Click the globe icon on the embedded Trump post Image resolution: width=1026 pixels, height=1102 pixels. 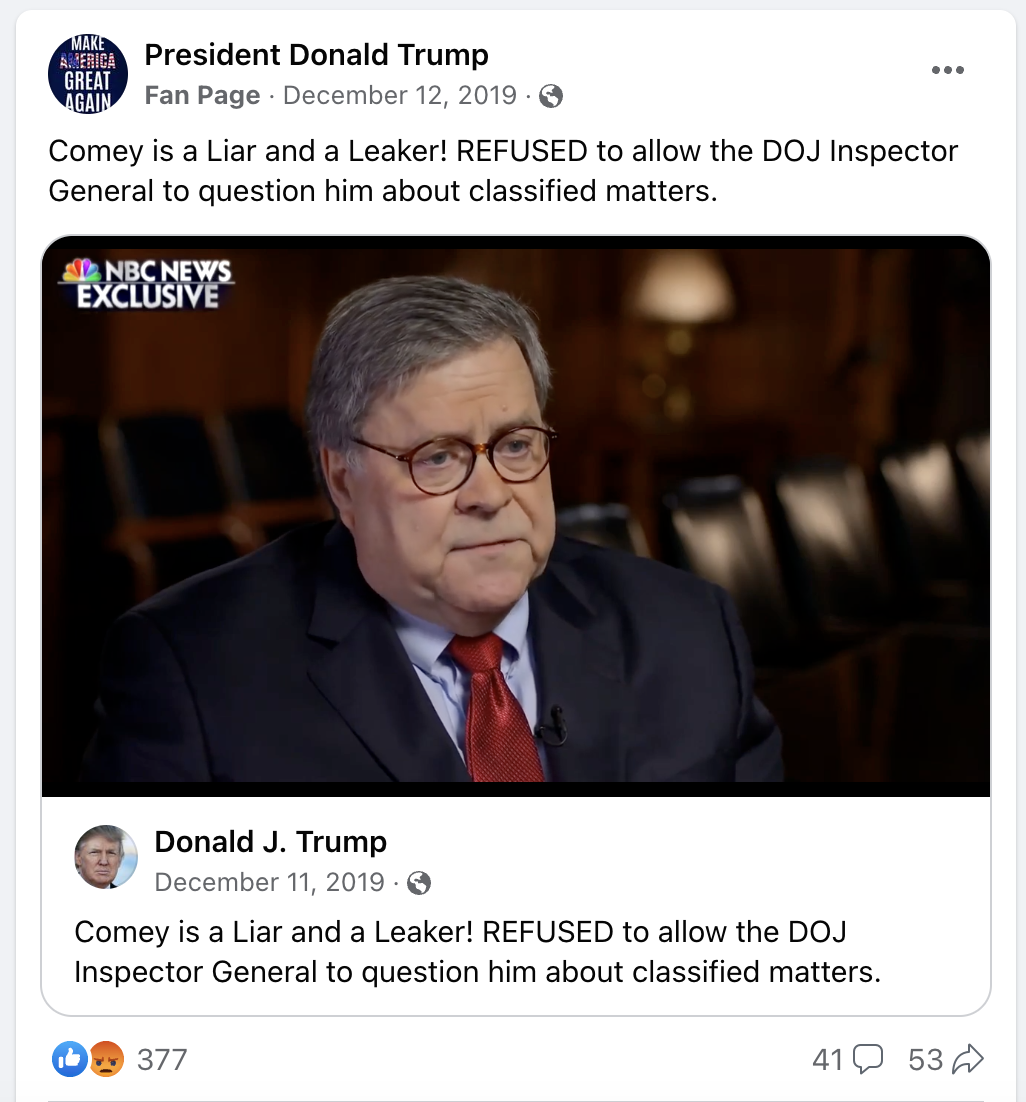[420, 883]
